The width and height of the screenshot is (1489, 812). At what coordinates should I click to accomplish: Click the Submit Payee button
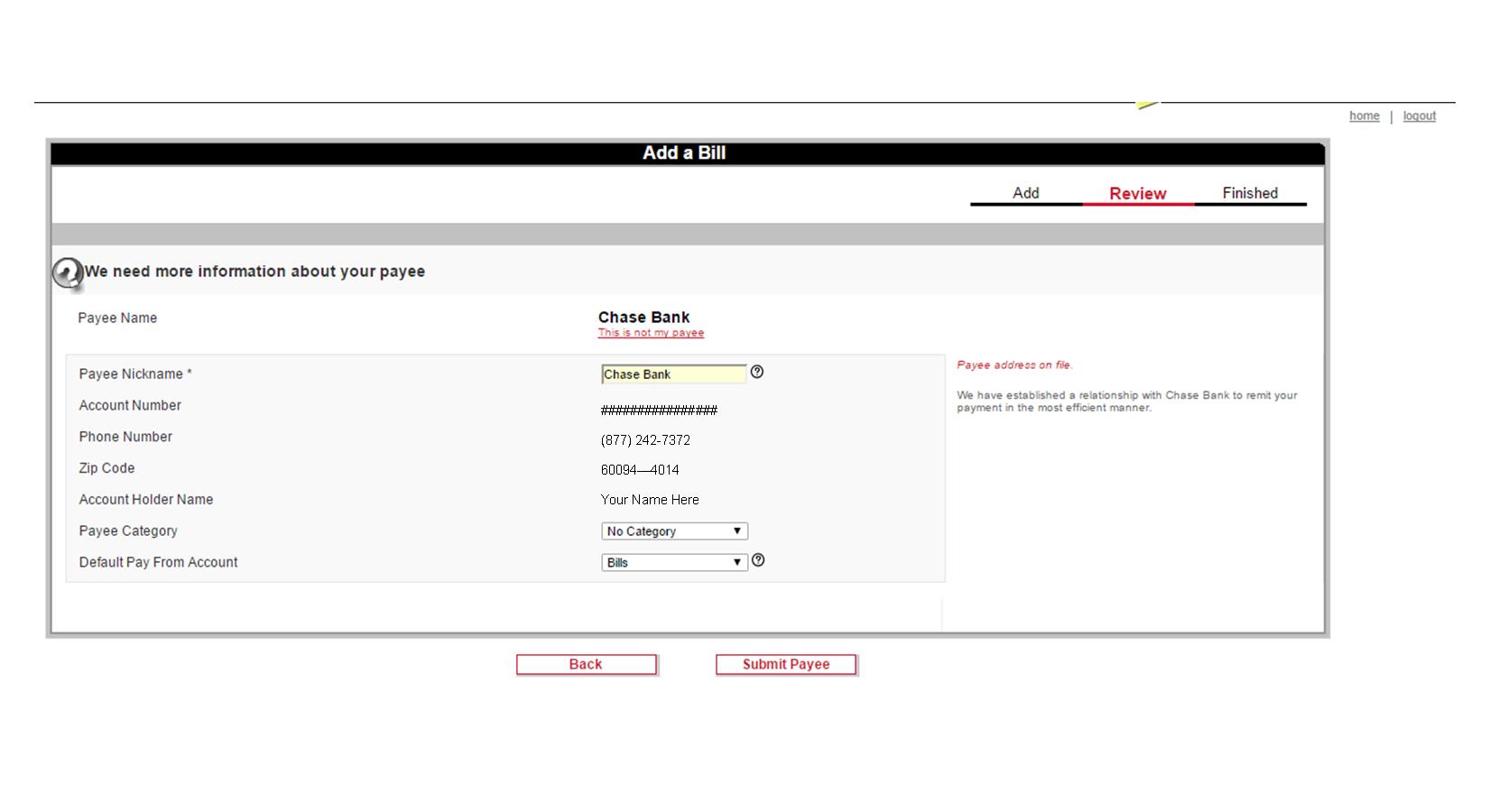(x=786, y=664)
